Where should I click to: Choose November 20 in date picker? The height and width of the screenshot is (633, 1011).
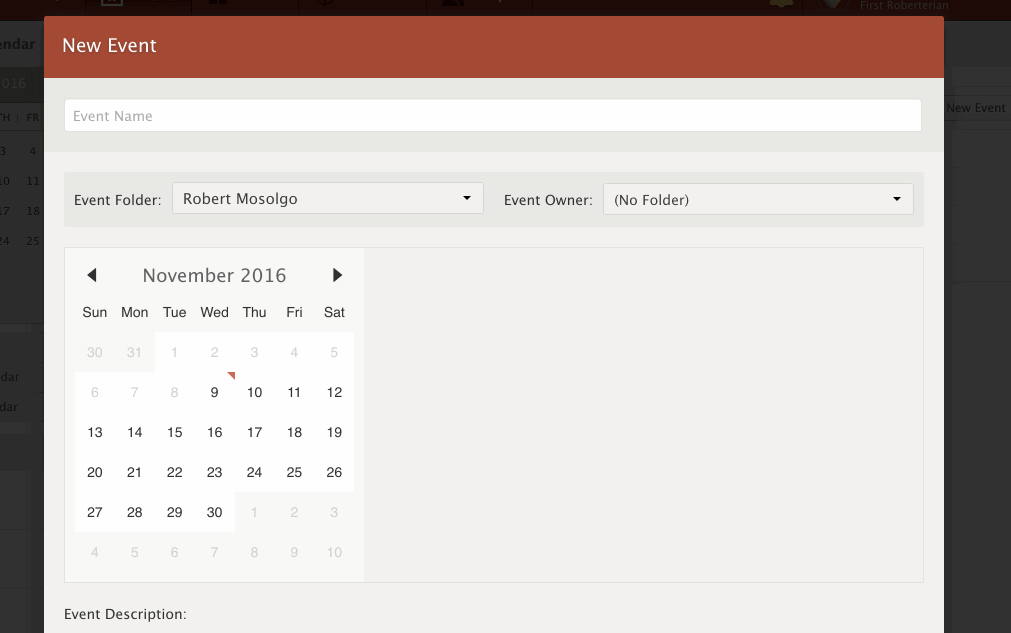pos(95,472)
